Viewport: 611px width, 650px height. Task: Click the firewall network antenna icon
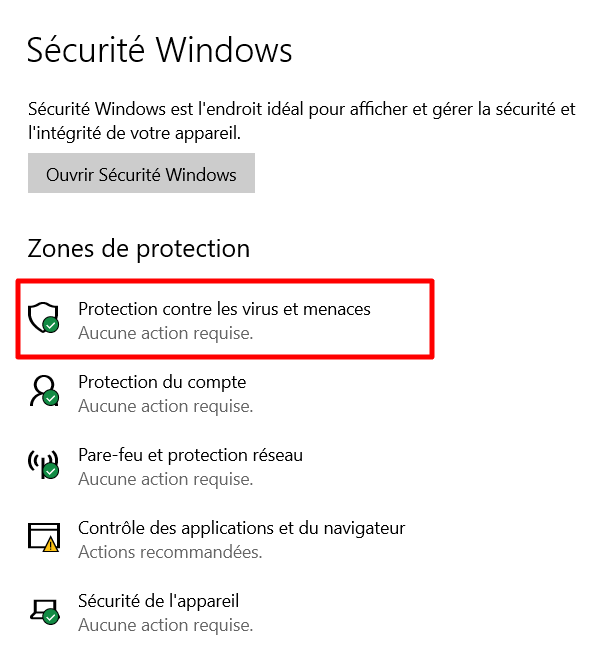click(x=42, y=464)
